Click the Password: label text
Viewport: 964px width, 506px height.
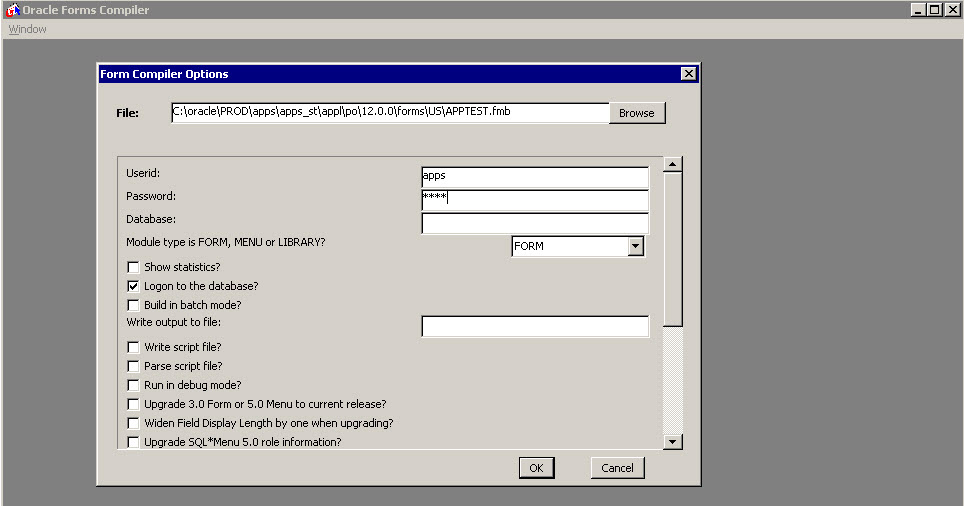click(x=151, y=196)
